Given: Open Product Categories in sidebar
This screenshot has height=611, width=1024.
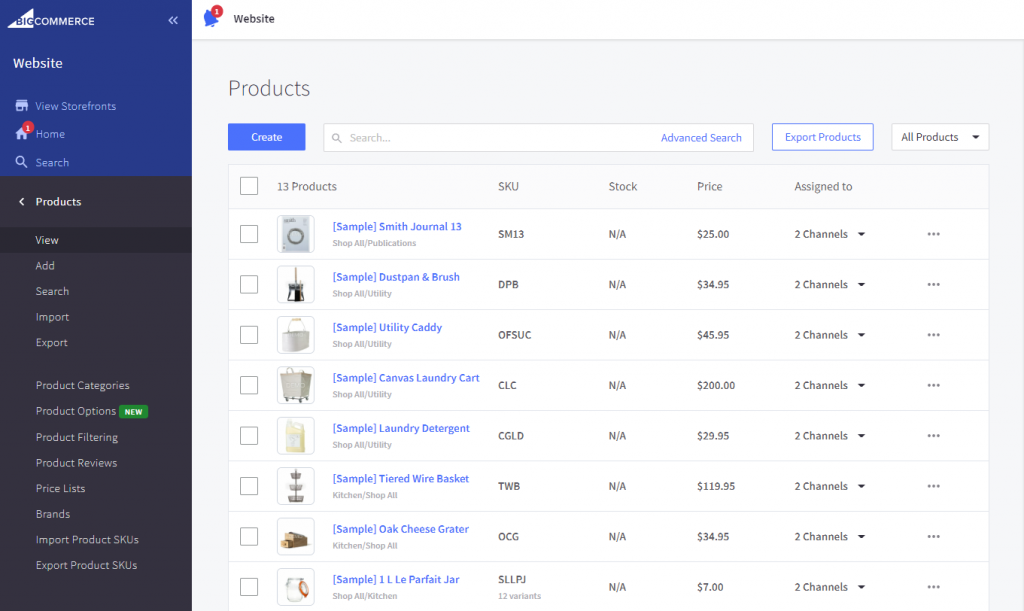Looking at the screenshot, I should [x=82, y=385].
